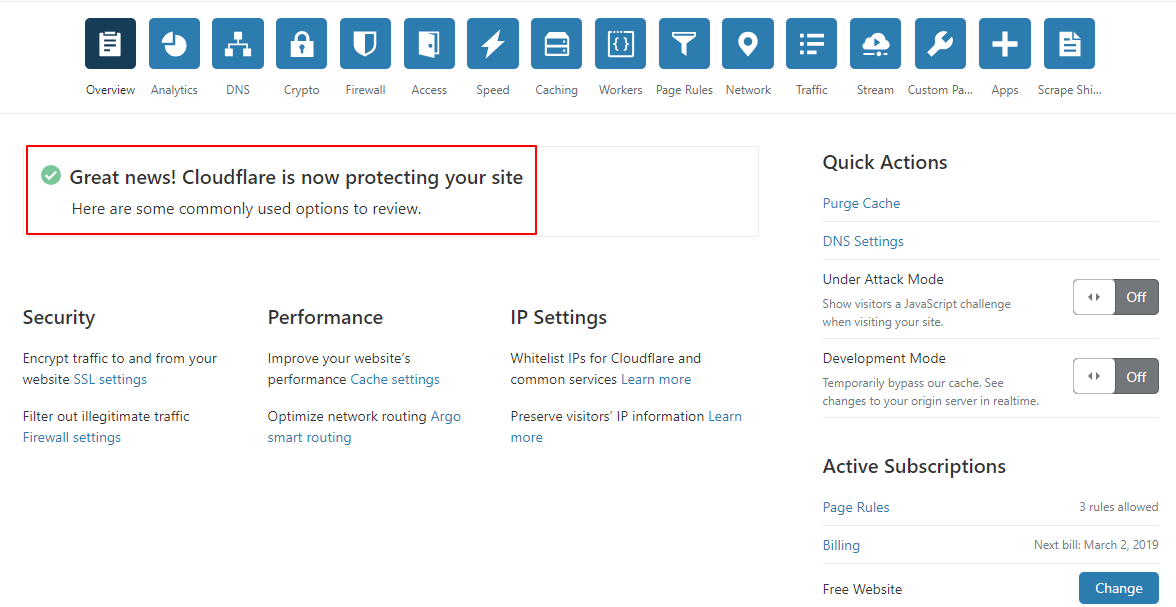Click the green checkmark success icon
The width and height of the screenshot is (1176, 607).
pos(51,175)
